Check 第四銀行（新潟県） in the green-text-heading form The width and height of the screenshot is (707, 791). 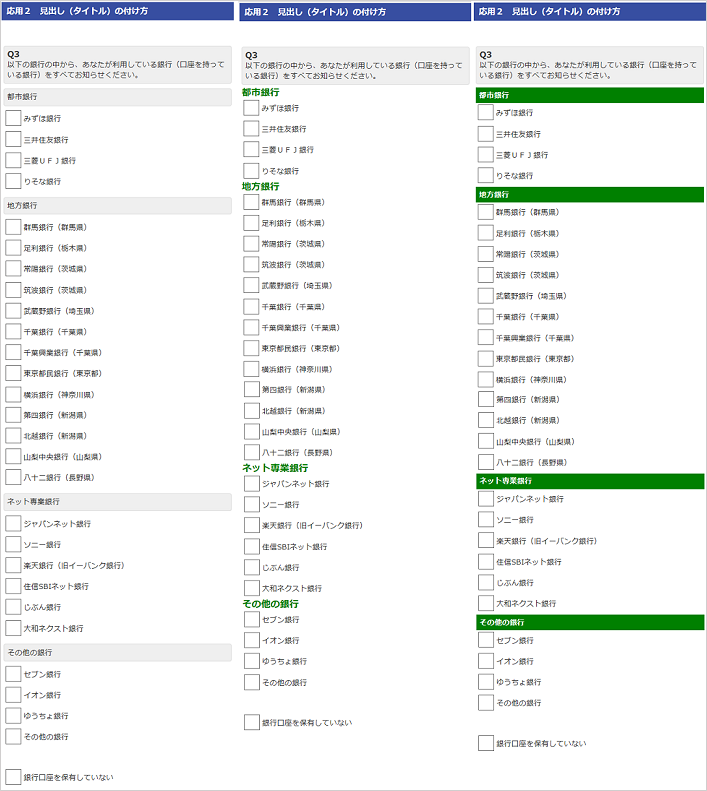pyautogui.click(x=252, y=389)
